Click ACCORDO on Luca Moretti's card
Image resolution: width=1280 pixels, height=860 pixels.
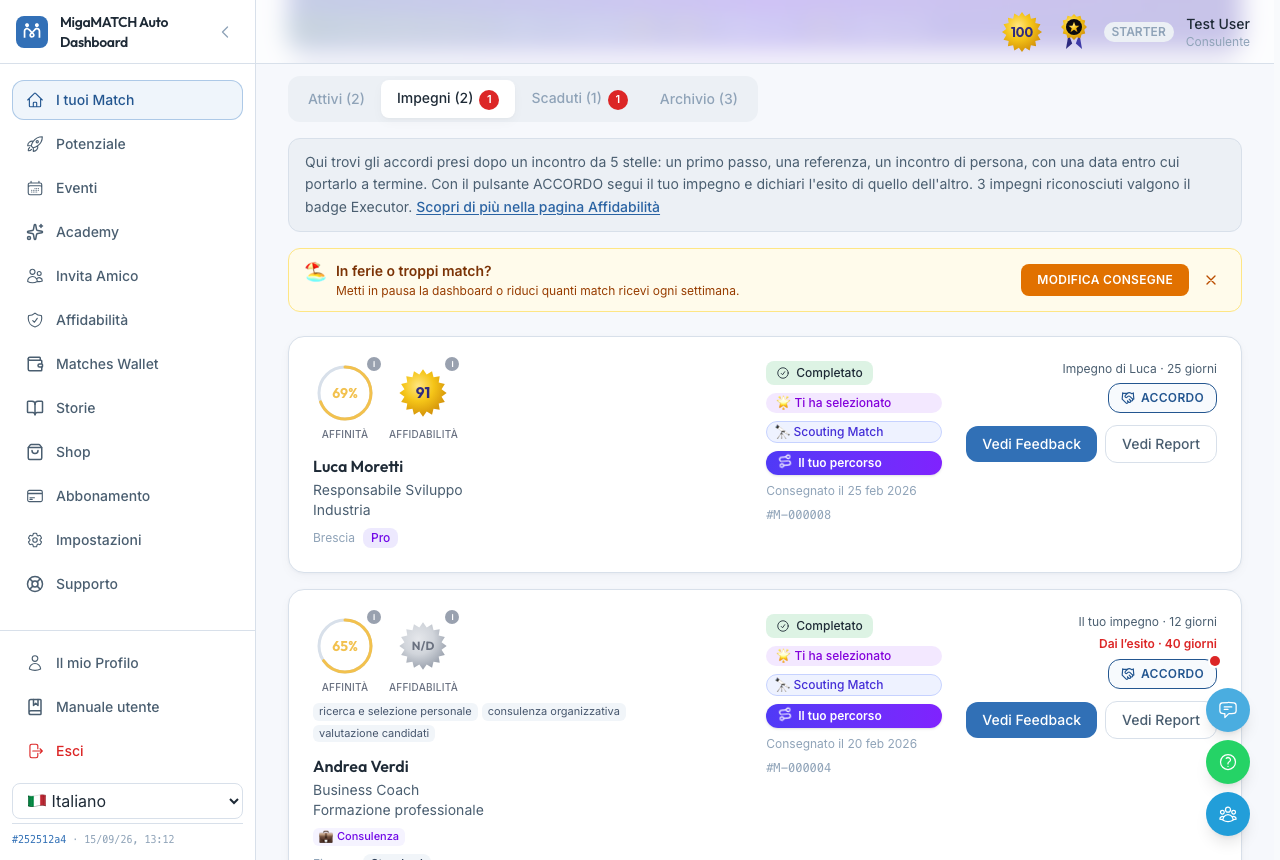click(1162, 398)
